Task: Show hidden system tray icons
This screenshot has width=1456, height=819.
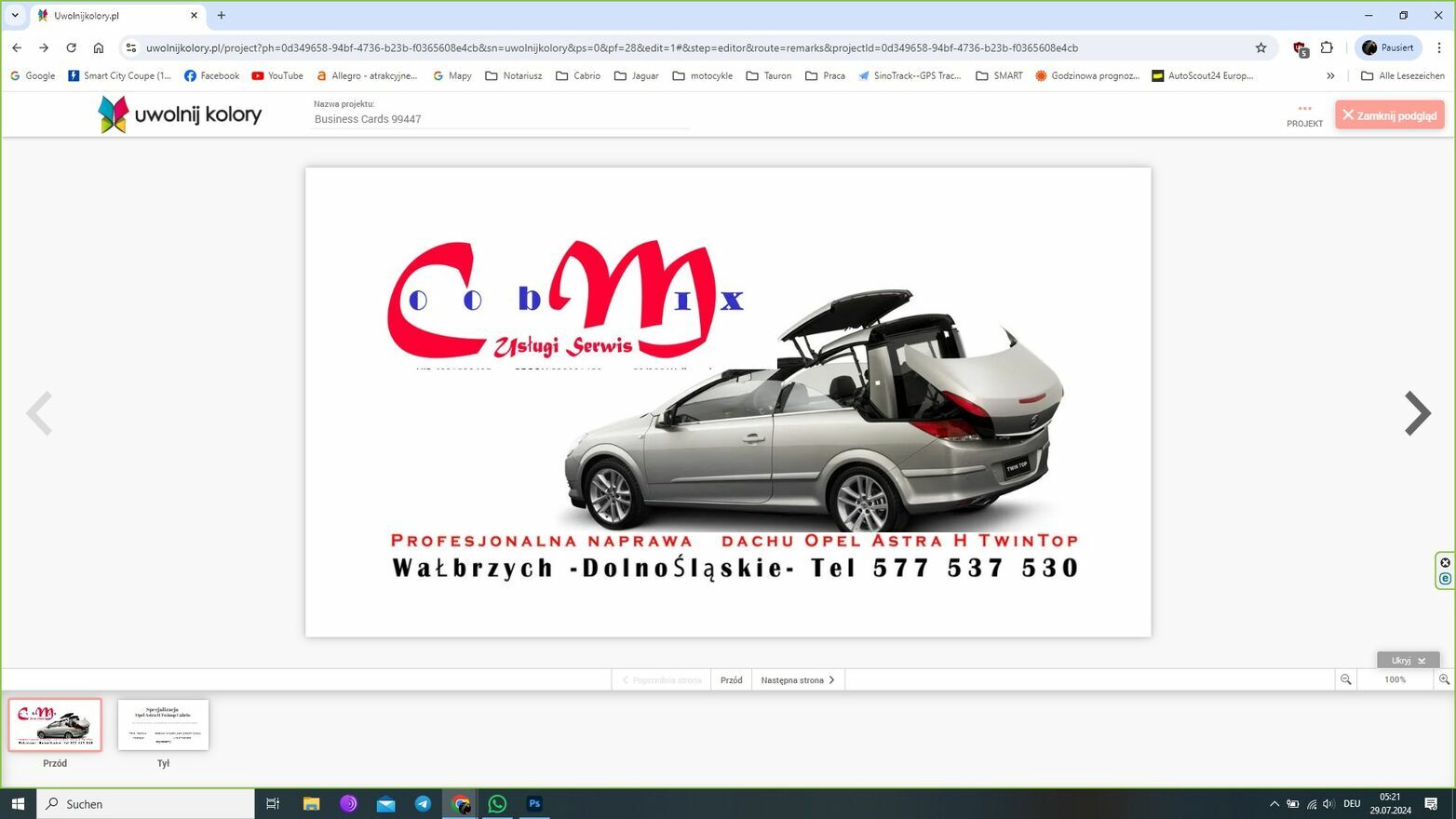Action: [x=1274, y=803]
